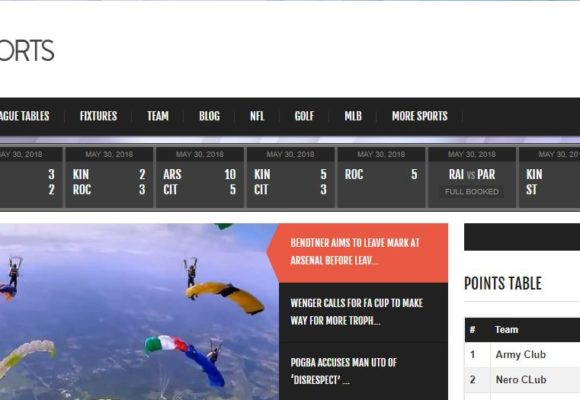Viewport: 580px width, 400px height.
Task: Select NFL in the navigation bar
Action: 257,116
